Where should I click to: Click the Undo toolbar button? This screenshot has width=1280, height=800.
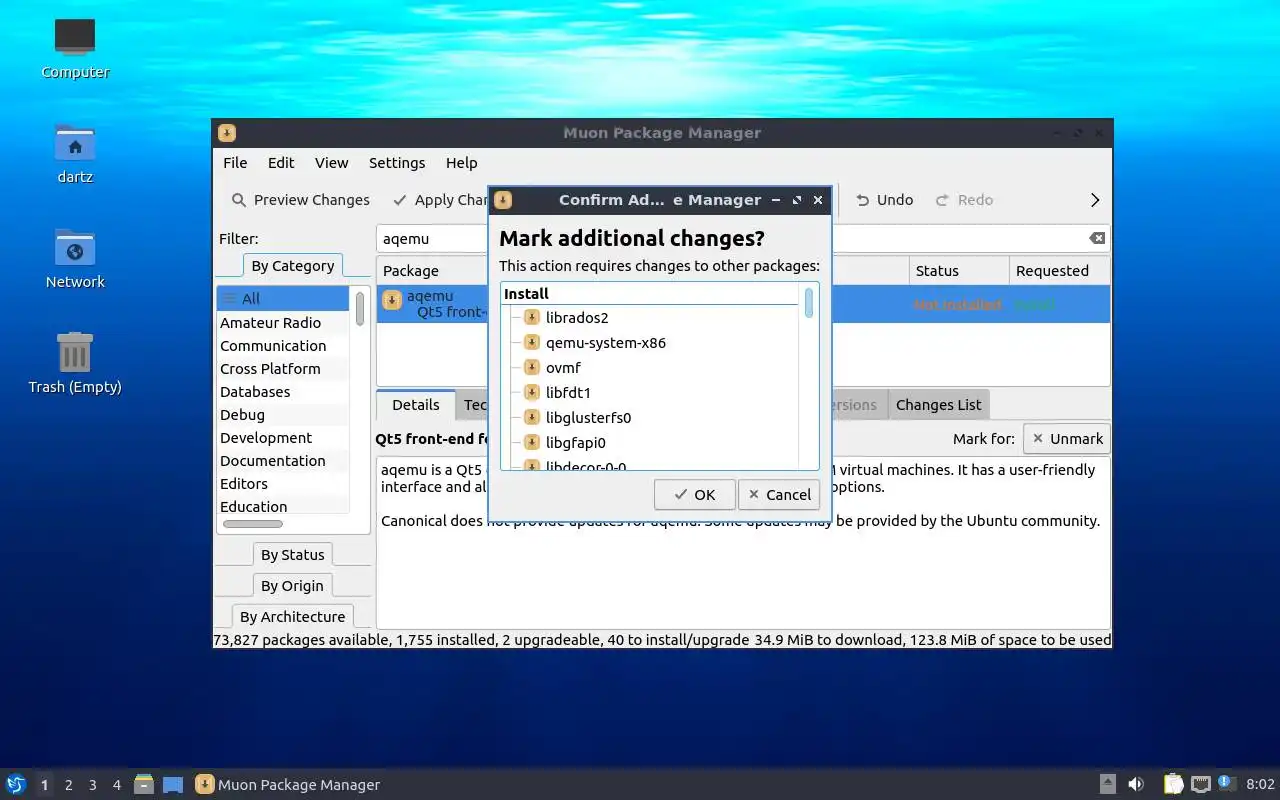(x=885, y=200)
